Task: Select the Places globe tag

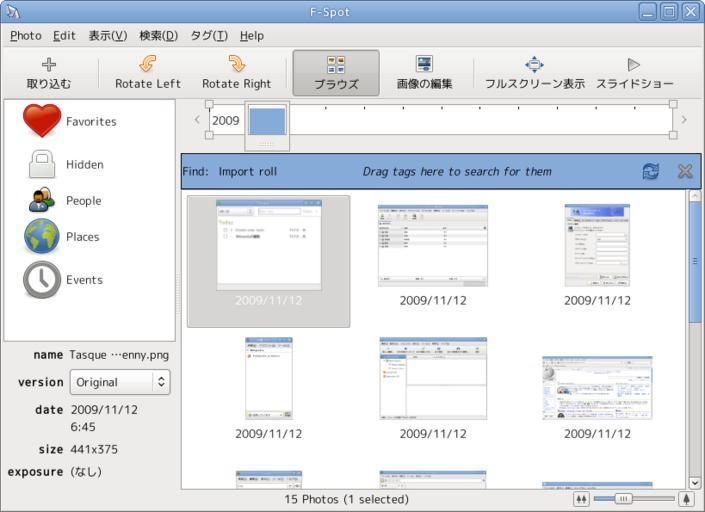Action: 42,237
